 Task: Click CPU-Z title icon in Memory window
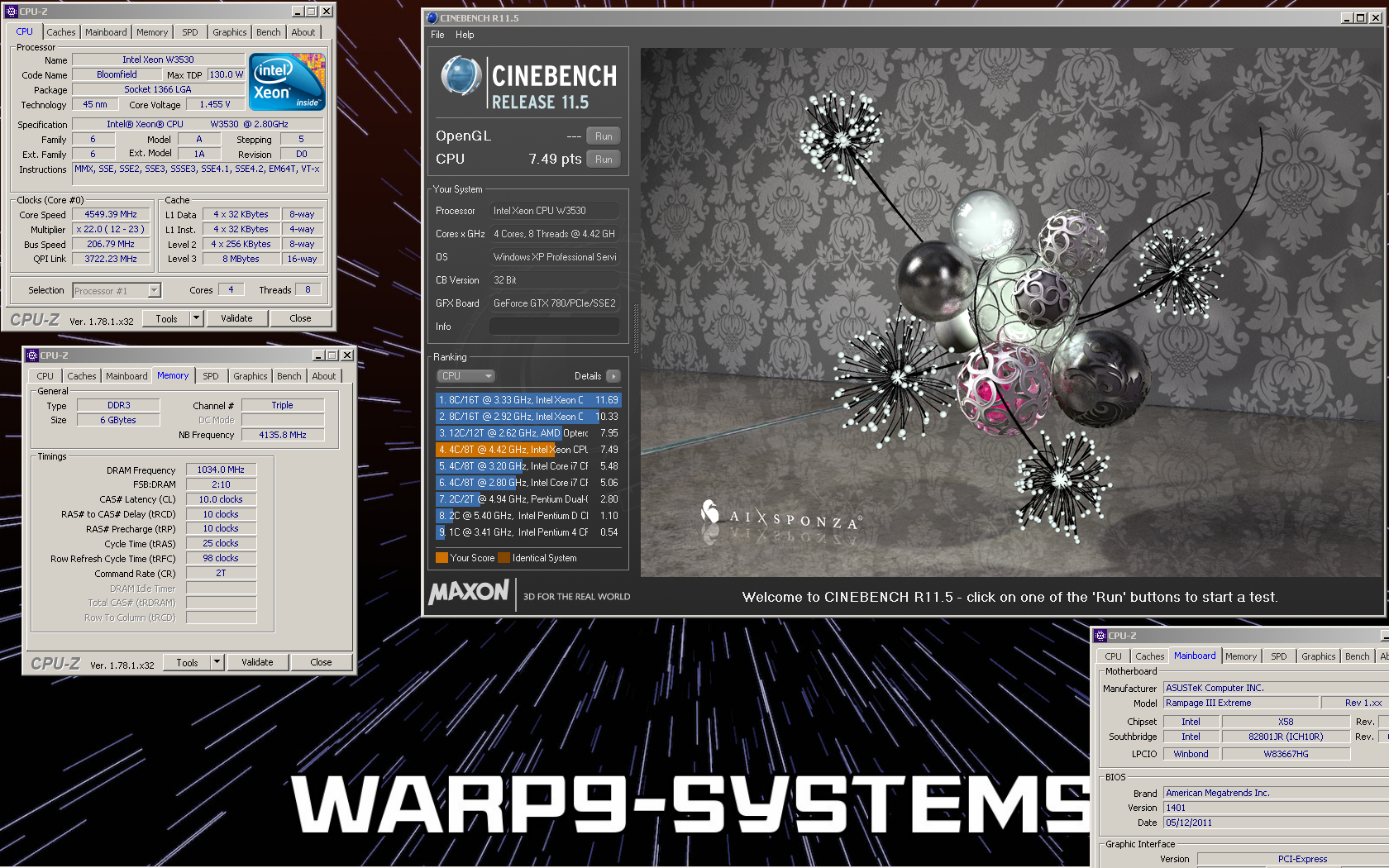[x=32, y=355]
